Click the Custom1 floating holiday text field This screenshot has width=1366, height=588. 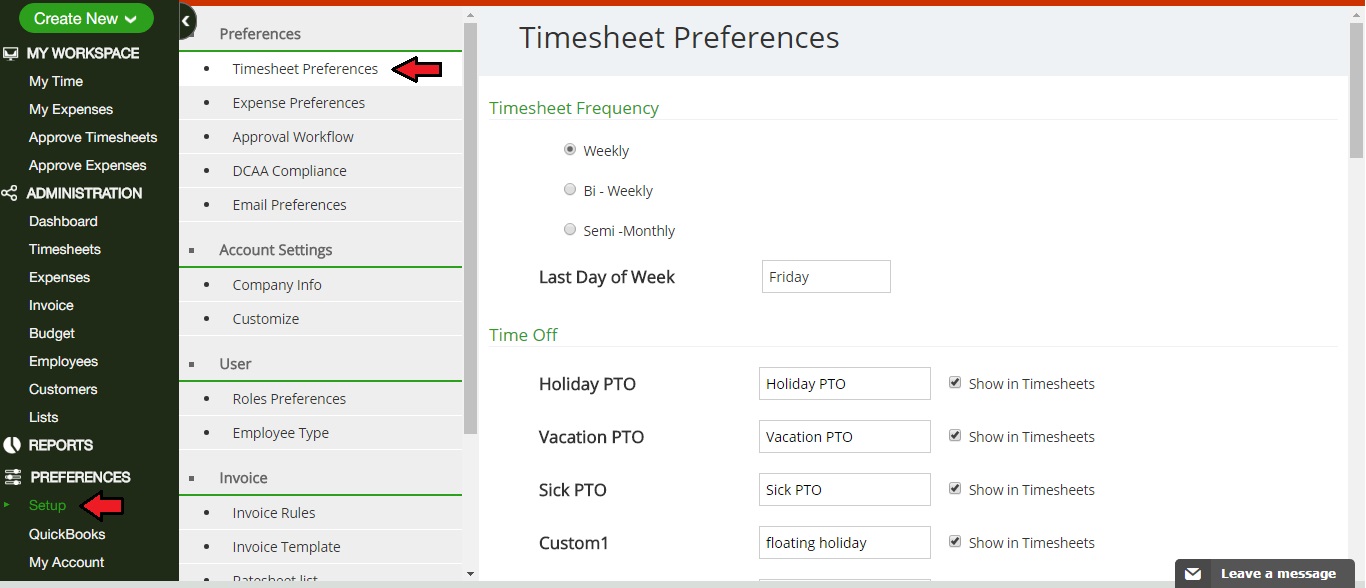pos(844,543)
